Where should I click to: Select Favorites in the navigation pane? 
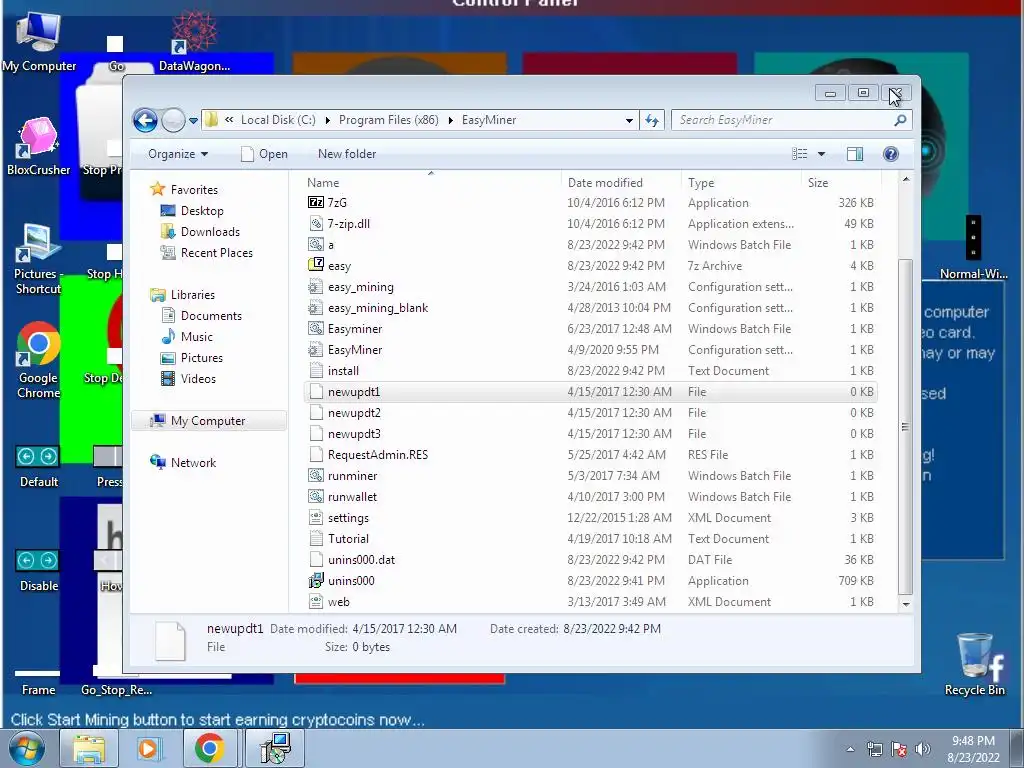click(194, 190)
